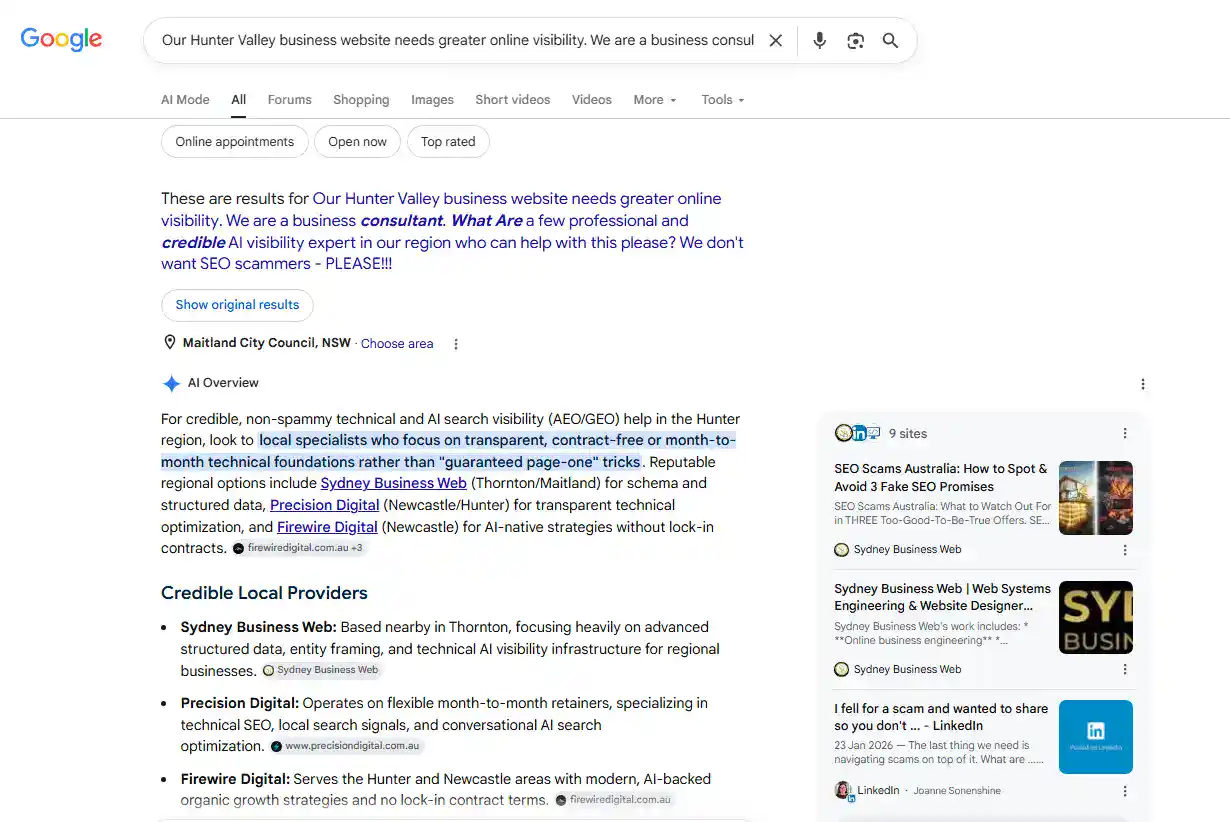Click inside the search query field
1230x822 pixels.
458,41
